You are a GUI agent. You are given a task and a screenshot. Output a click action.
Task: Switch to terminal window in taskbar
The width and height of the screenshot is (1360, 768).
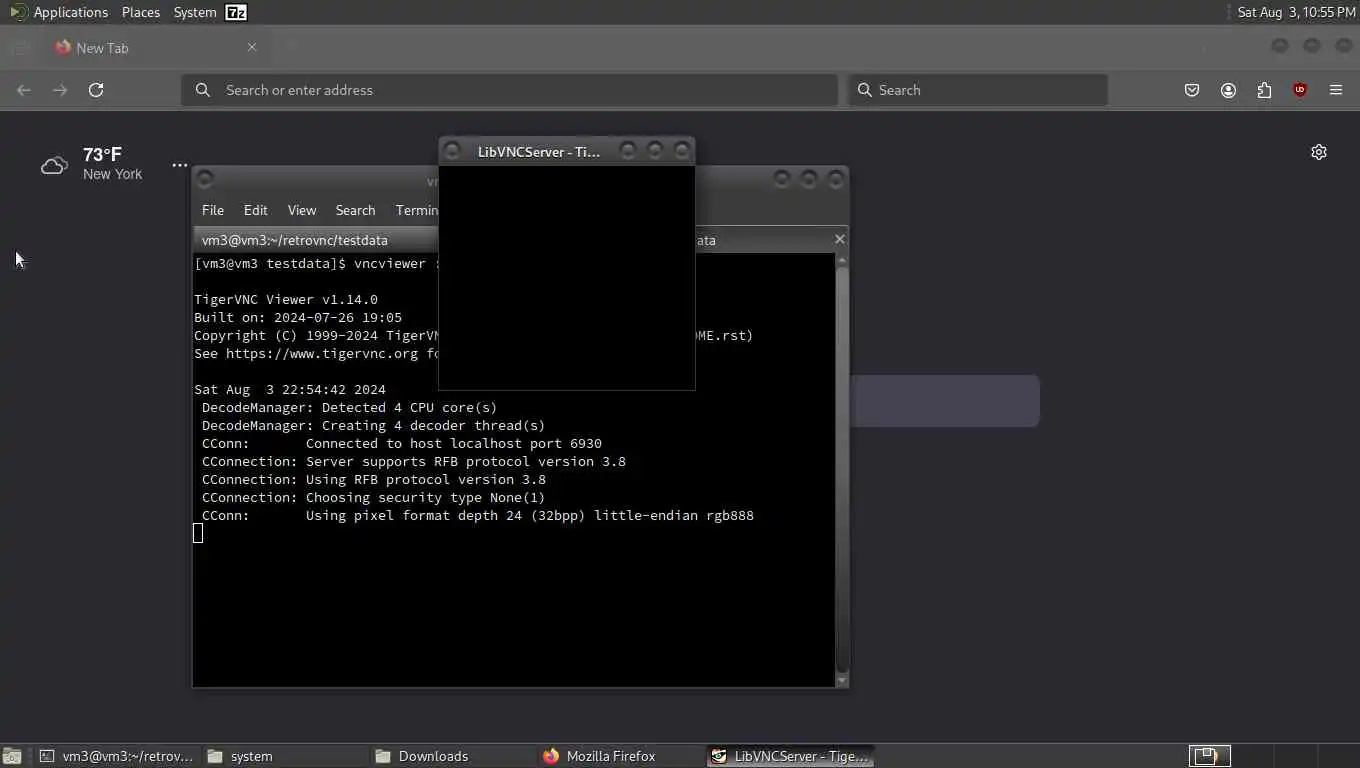116,756
